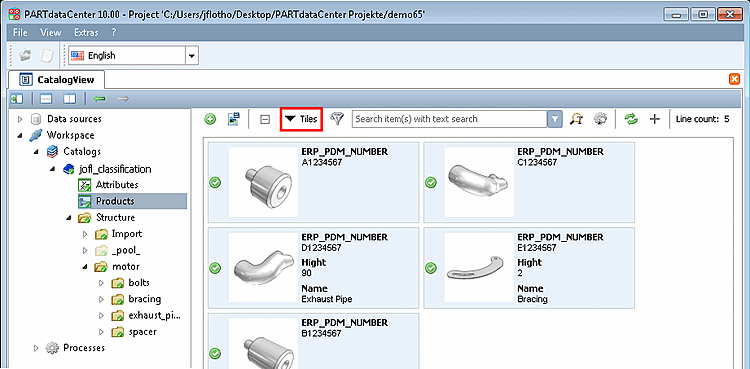
Task: Select the vertical split layout icon
Action: (x=70, y=99)
